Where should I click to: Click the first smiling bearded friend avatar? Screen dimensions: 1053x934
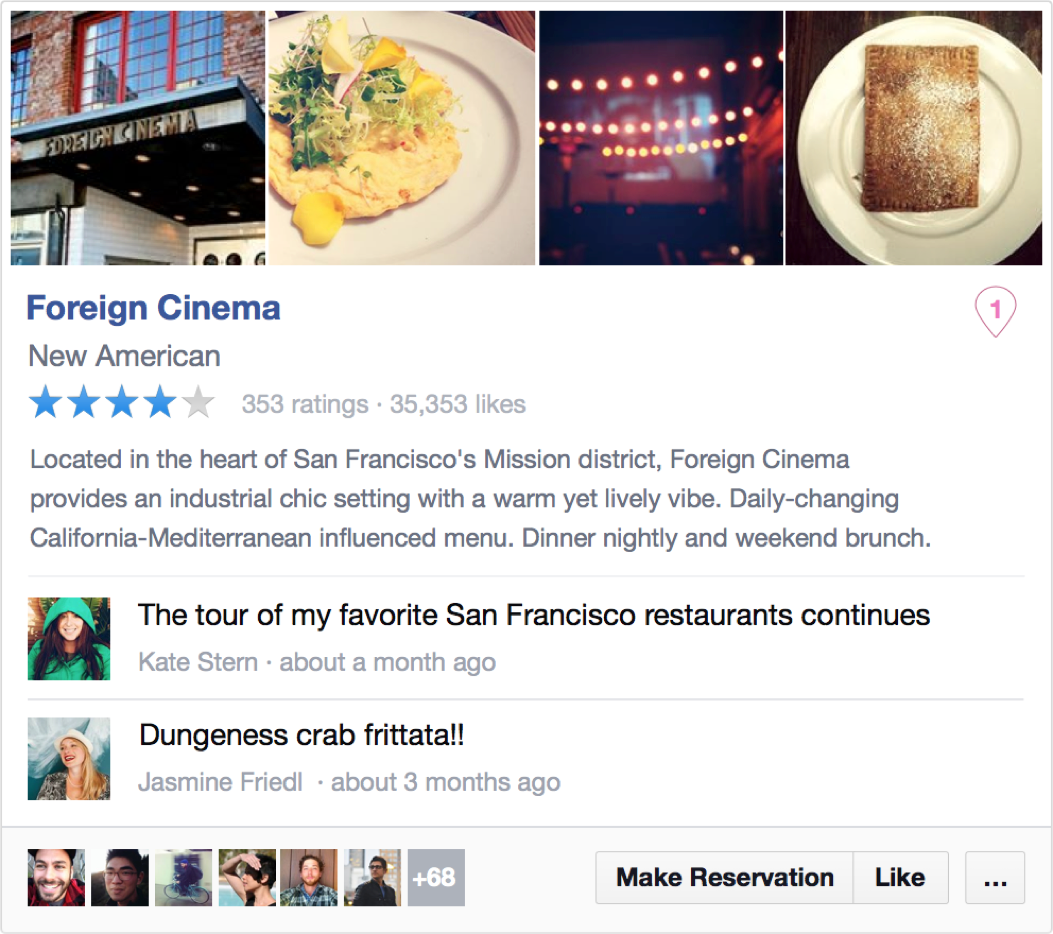point(56,877)
